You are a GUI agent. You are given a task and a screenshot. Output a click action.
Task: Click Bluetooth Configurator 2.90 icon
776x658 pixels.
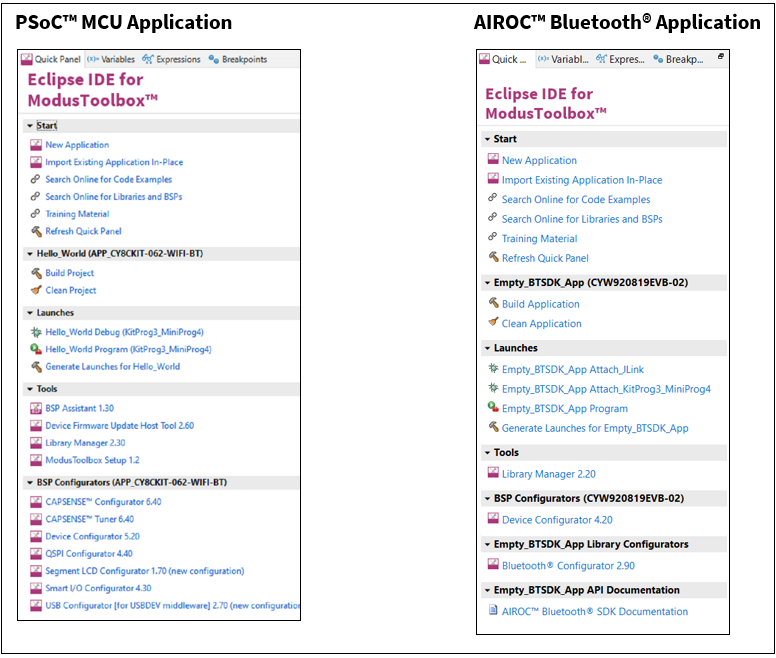(493, 564)
